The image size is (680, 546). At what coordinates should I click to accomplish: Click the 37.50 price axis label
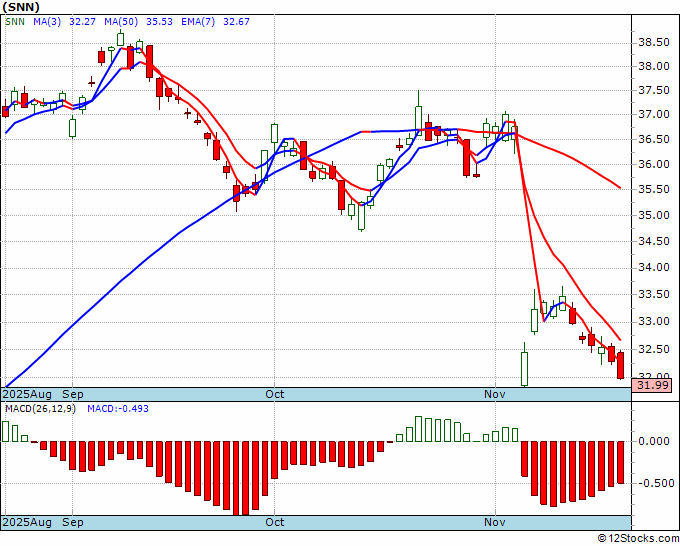coord(654,90)
